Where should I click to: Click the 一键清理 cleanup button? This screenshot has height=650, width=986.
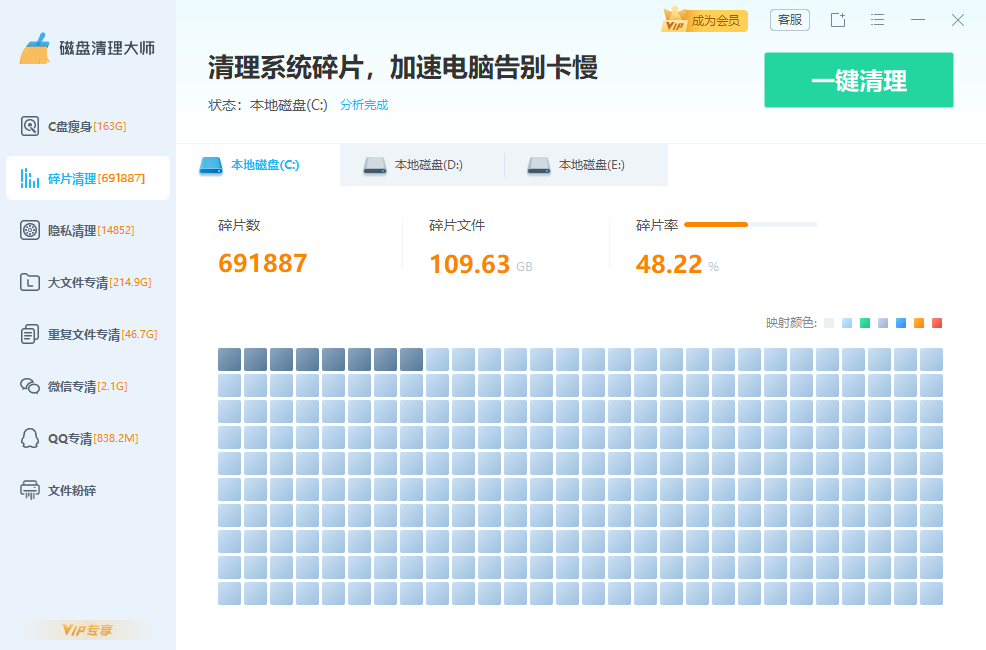tap(858, 79)
